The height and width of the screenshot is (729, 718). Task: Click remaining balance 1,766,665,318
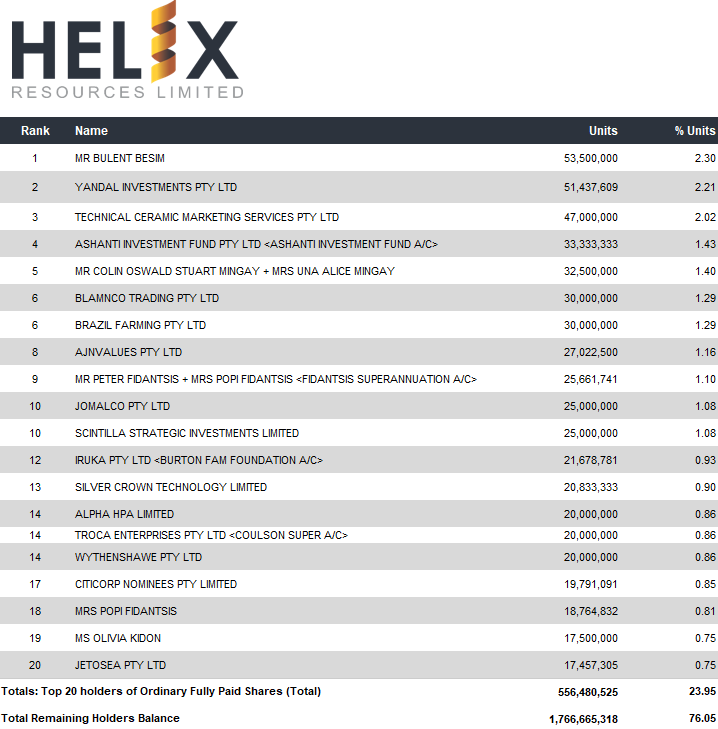pyautogui.click(x=584, y=719)
